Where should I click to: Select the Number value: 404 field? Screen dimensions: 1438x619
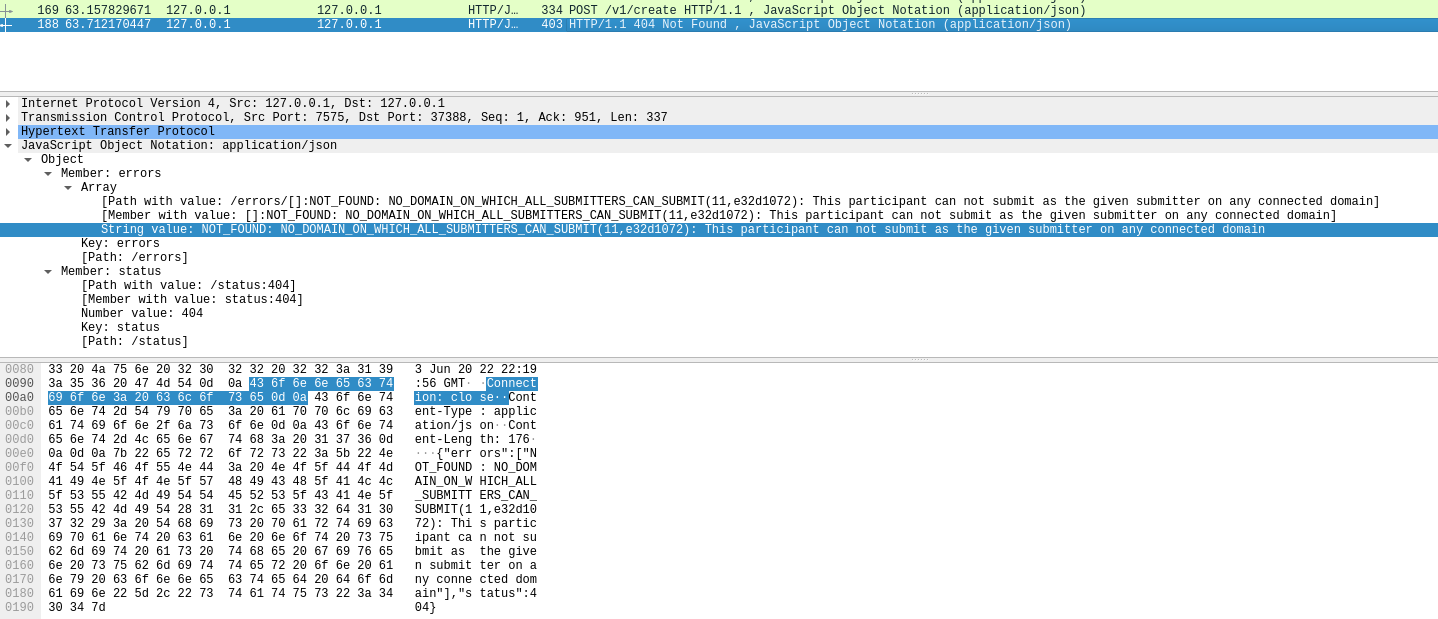141,314
